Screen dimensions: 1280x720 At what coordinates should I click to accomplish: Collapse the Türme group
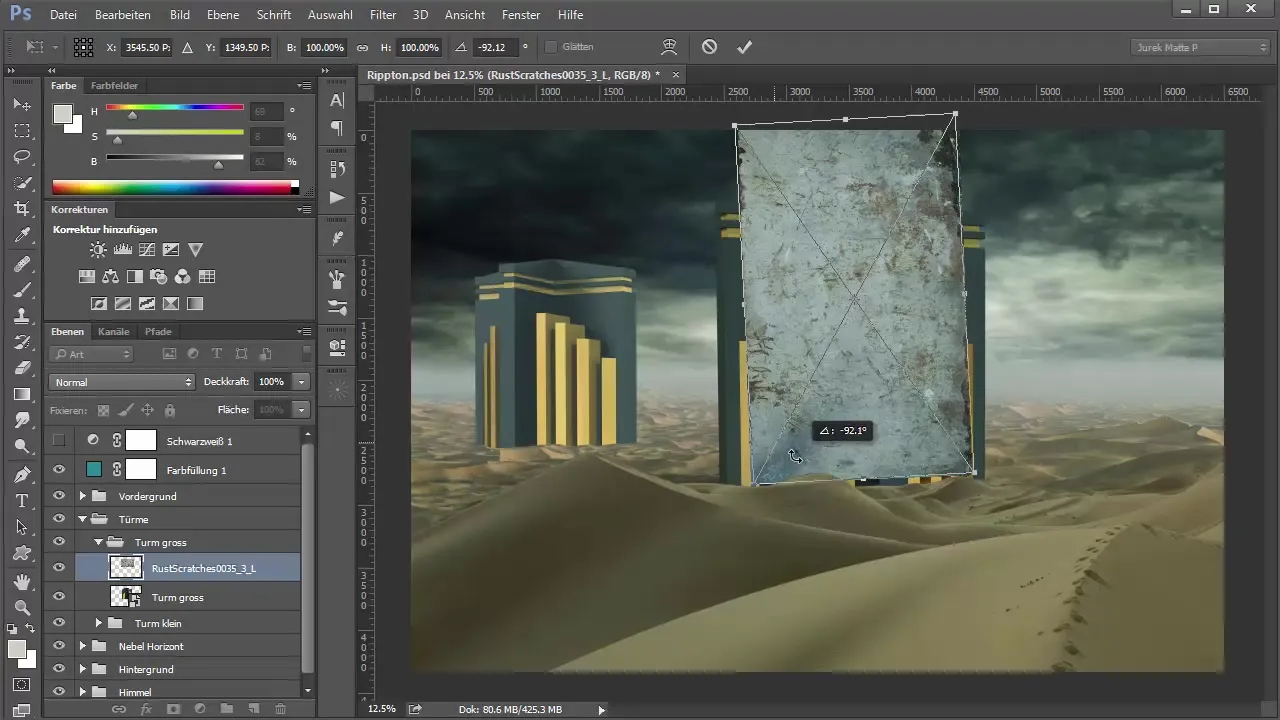82,519
